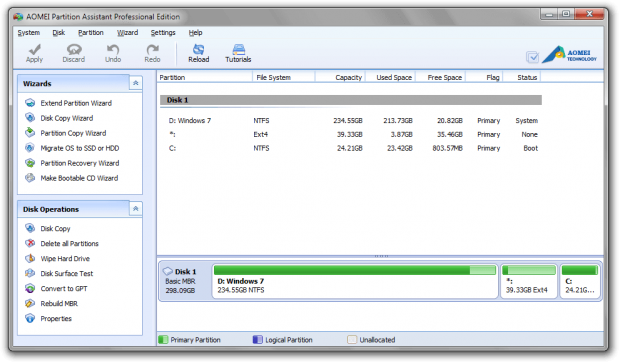Open the Disk menu
This screenshot has height=363, width=620.
click(59, 32)
